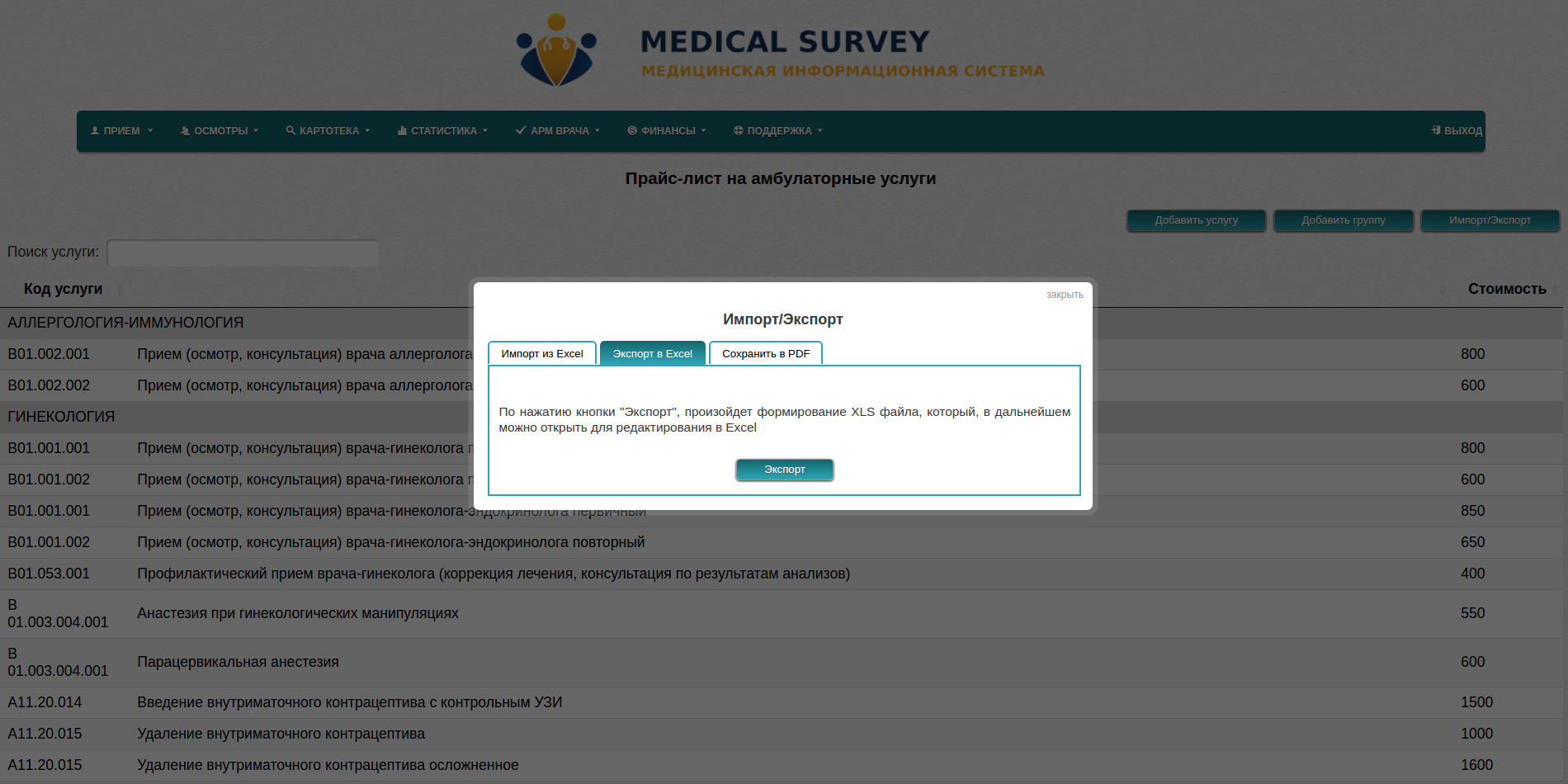
Task: Click the doctor icon beside ОСМОТРЫ
Action: coord(186,130)
